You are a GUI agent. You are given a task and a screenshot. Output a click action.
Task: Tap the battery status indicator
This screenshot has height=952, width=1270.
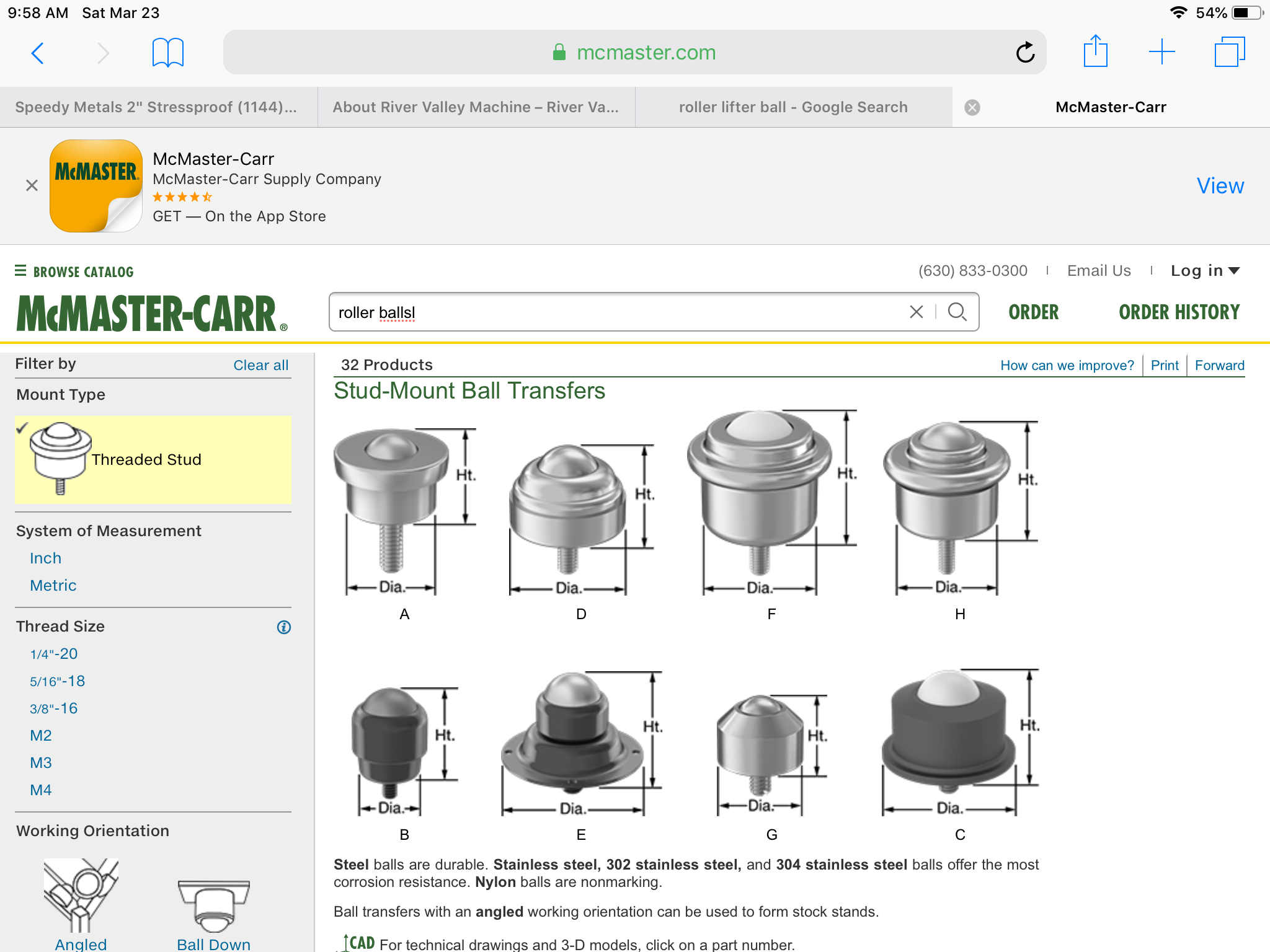click(1247, 13)
